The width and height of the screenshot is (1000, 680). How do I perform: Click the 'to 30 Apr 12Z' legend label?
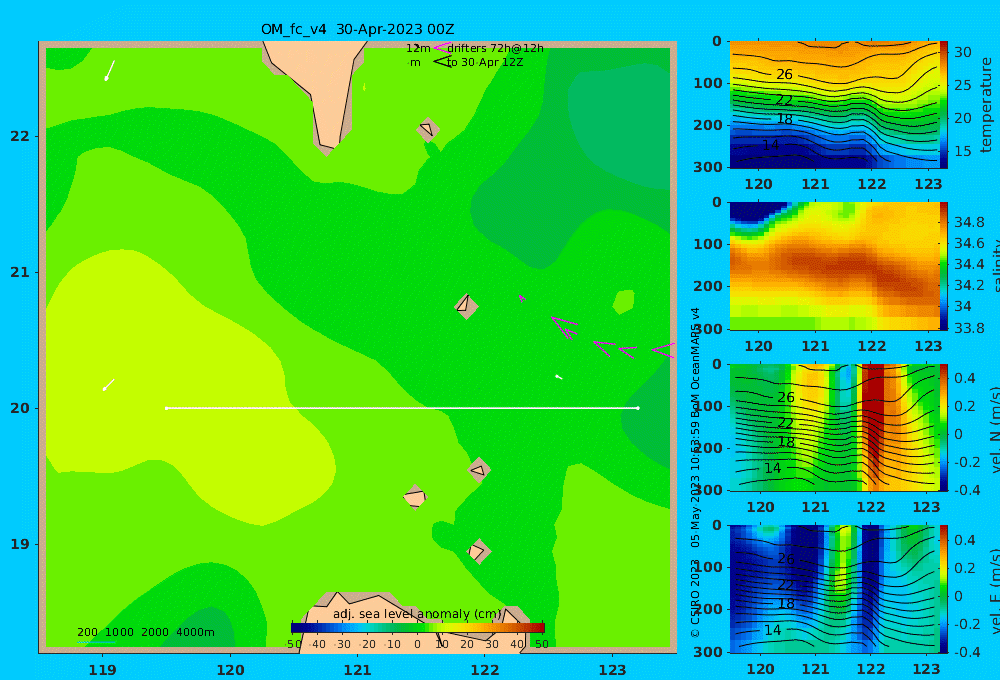tap(485, 63)
